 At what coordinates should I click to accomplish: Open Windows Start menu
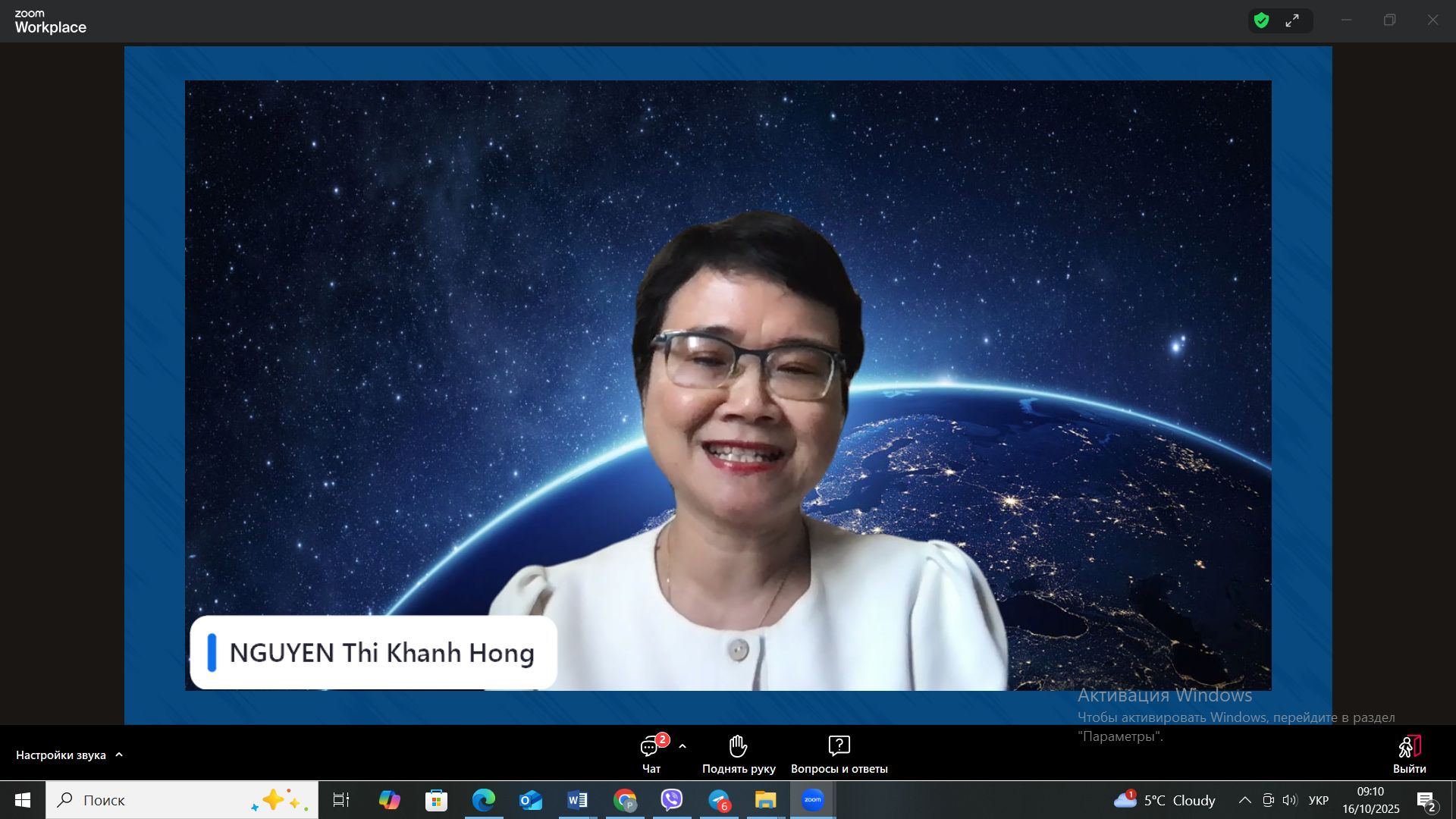[23, 800]
